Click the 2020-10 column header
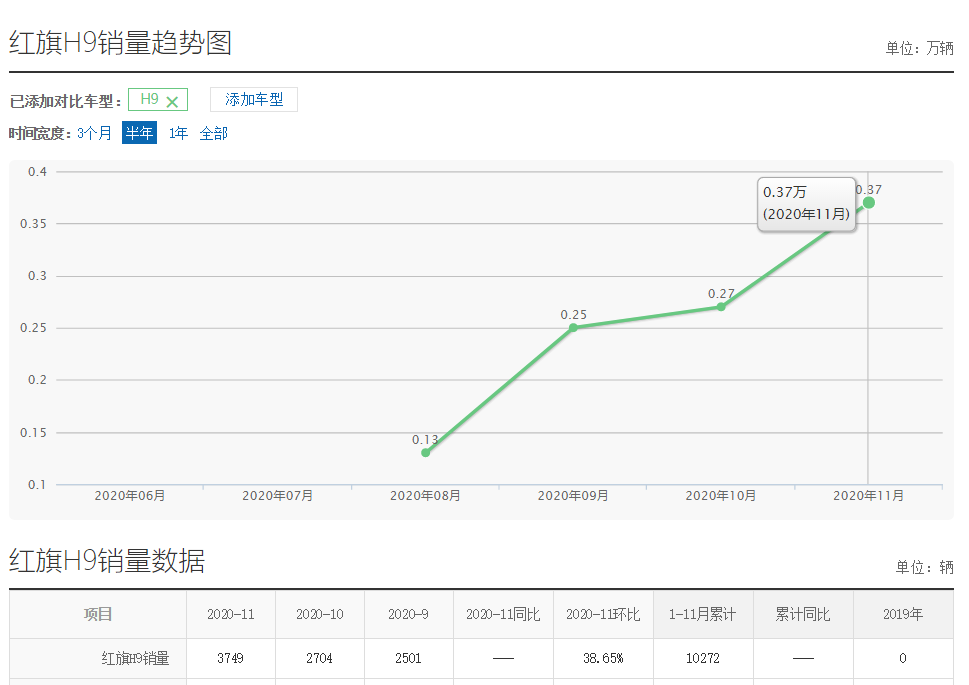Viewport: 969px width, 685px height. (319, 614)
